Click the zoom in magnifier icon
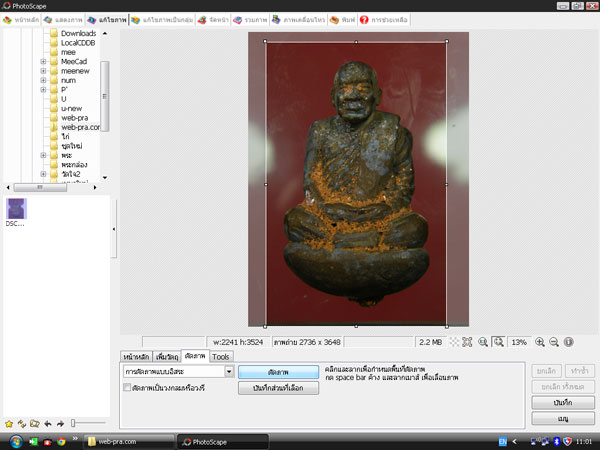The width and height of the screenshot is (600, 450). click(540, 342)
